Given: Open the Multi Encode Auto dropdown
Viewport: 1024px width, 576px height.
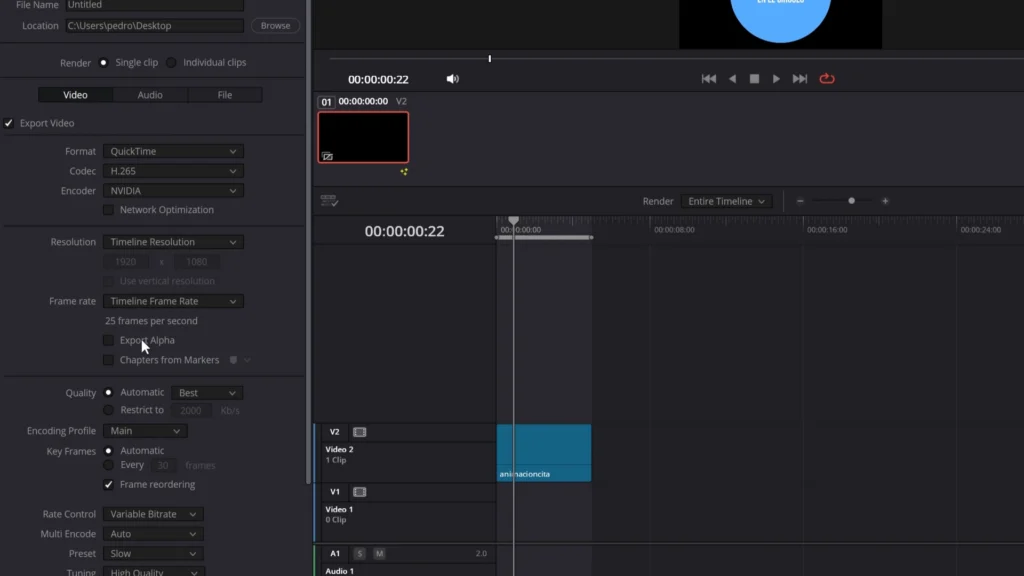Looking at the screenshot, I should coord(153,534).
